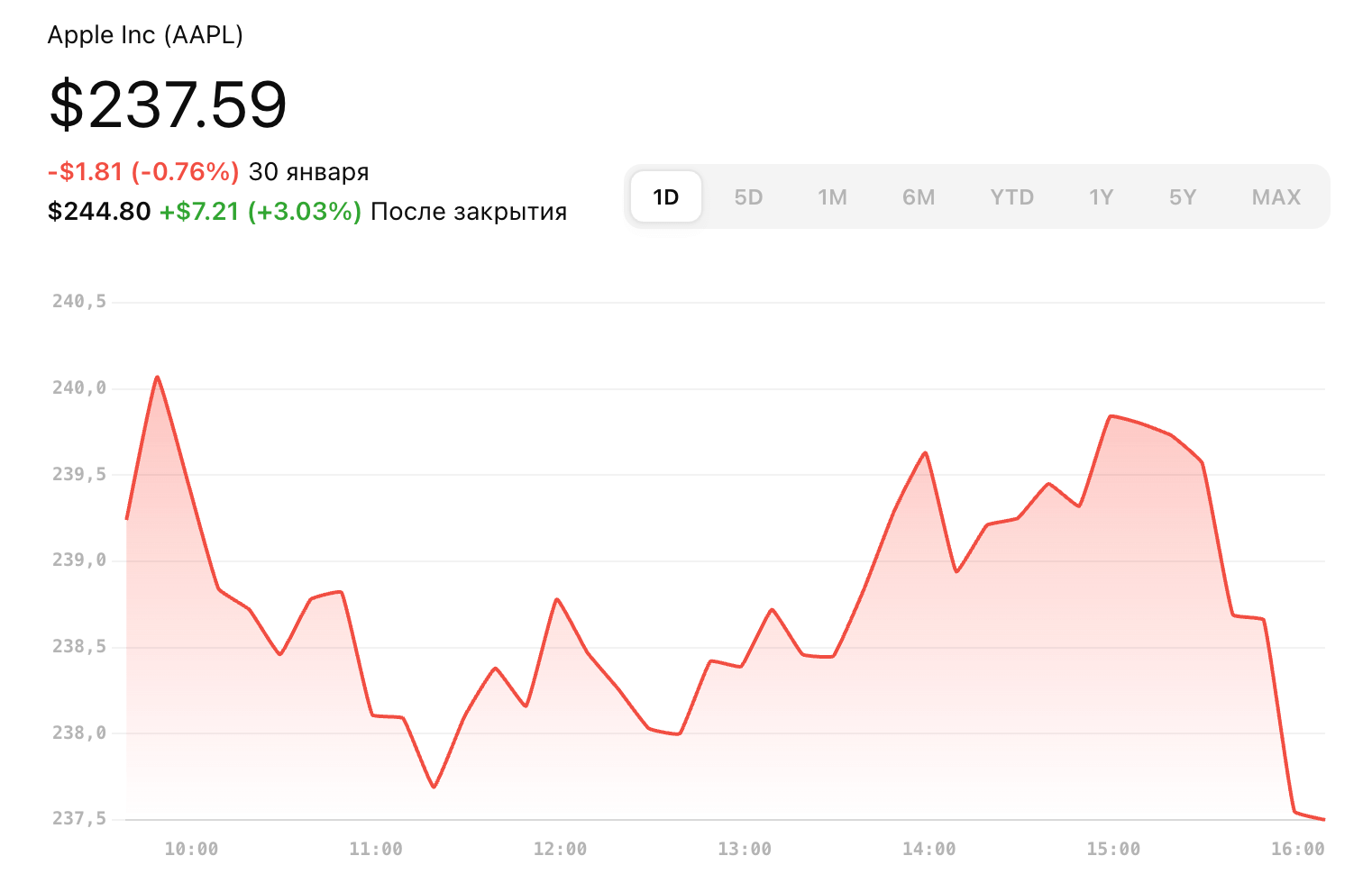Select the 1D time range tab
The height and width of the screenshot is (874, 1372).
tap(665, 196)
